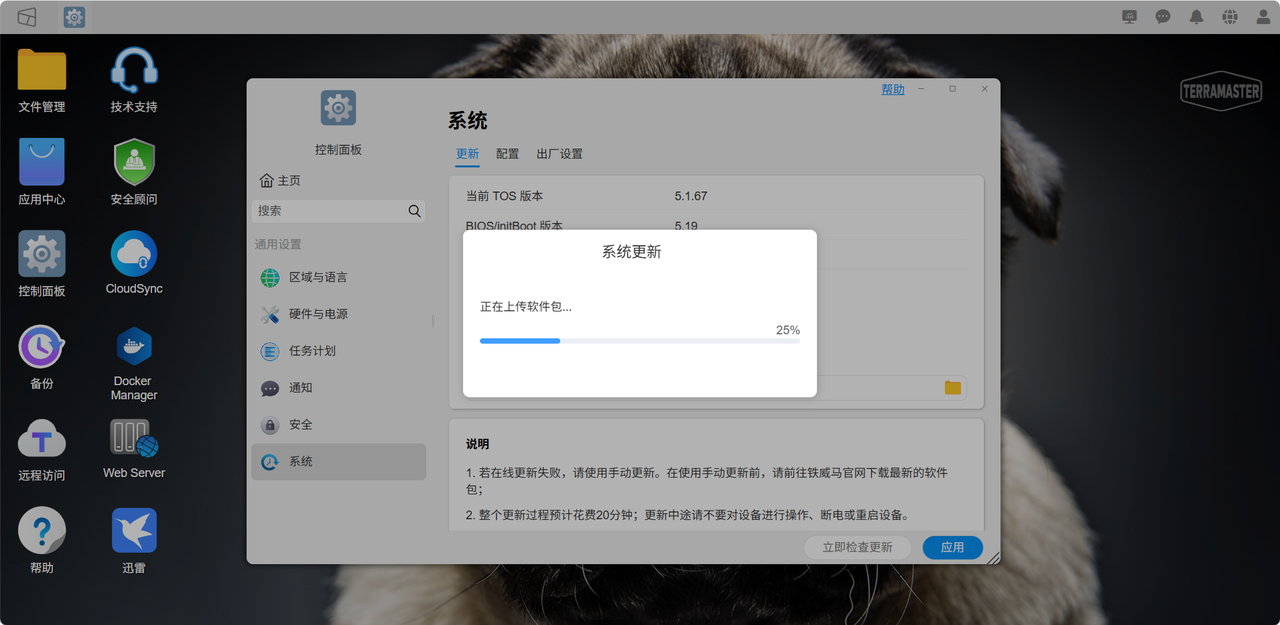This screenshot has height=625, width=1280.
Task: Switch to the 更新 tab
Action: (x=467, y=154)
